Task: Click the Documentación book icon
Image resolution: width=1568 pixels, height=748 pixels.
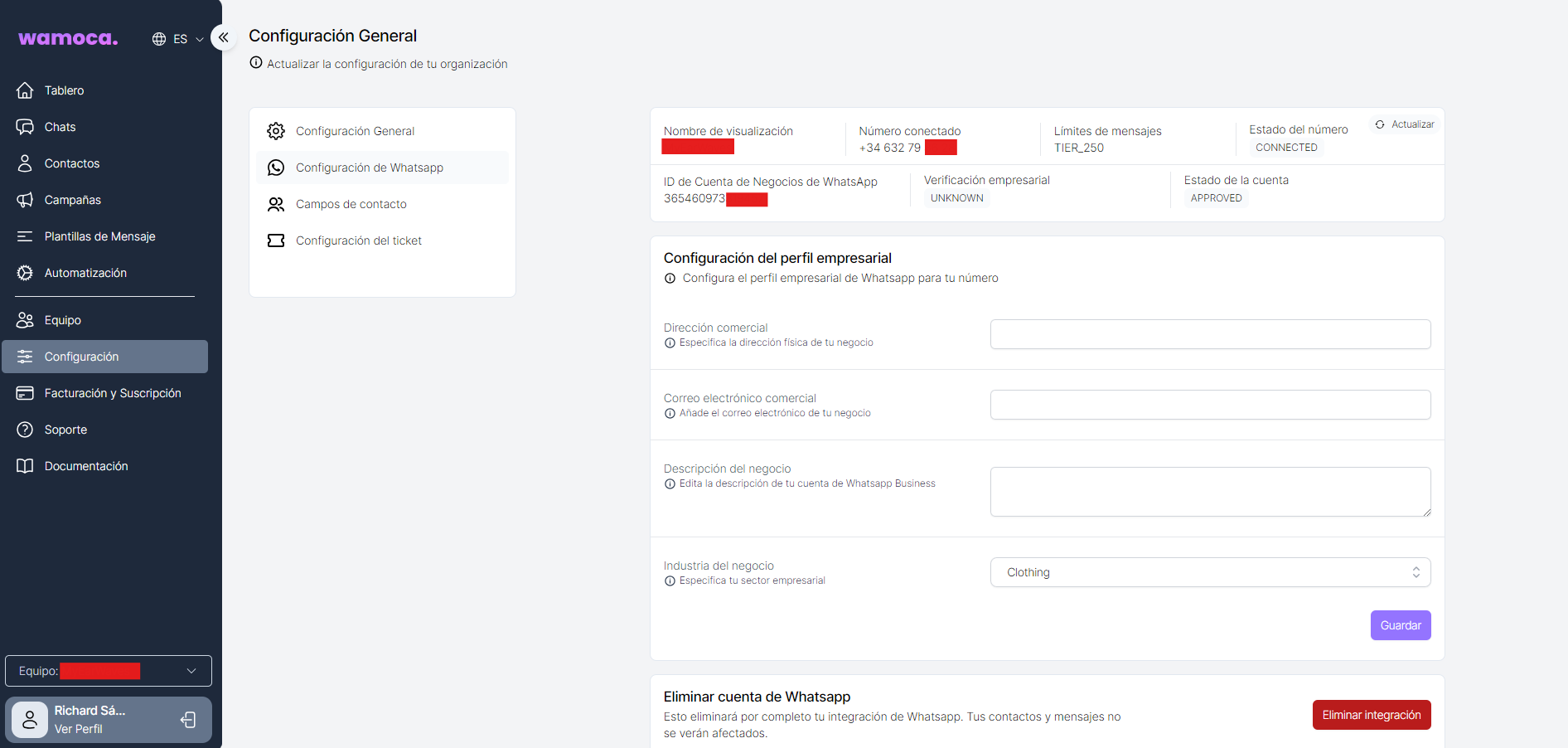Action: click(x=25, y=466)
